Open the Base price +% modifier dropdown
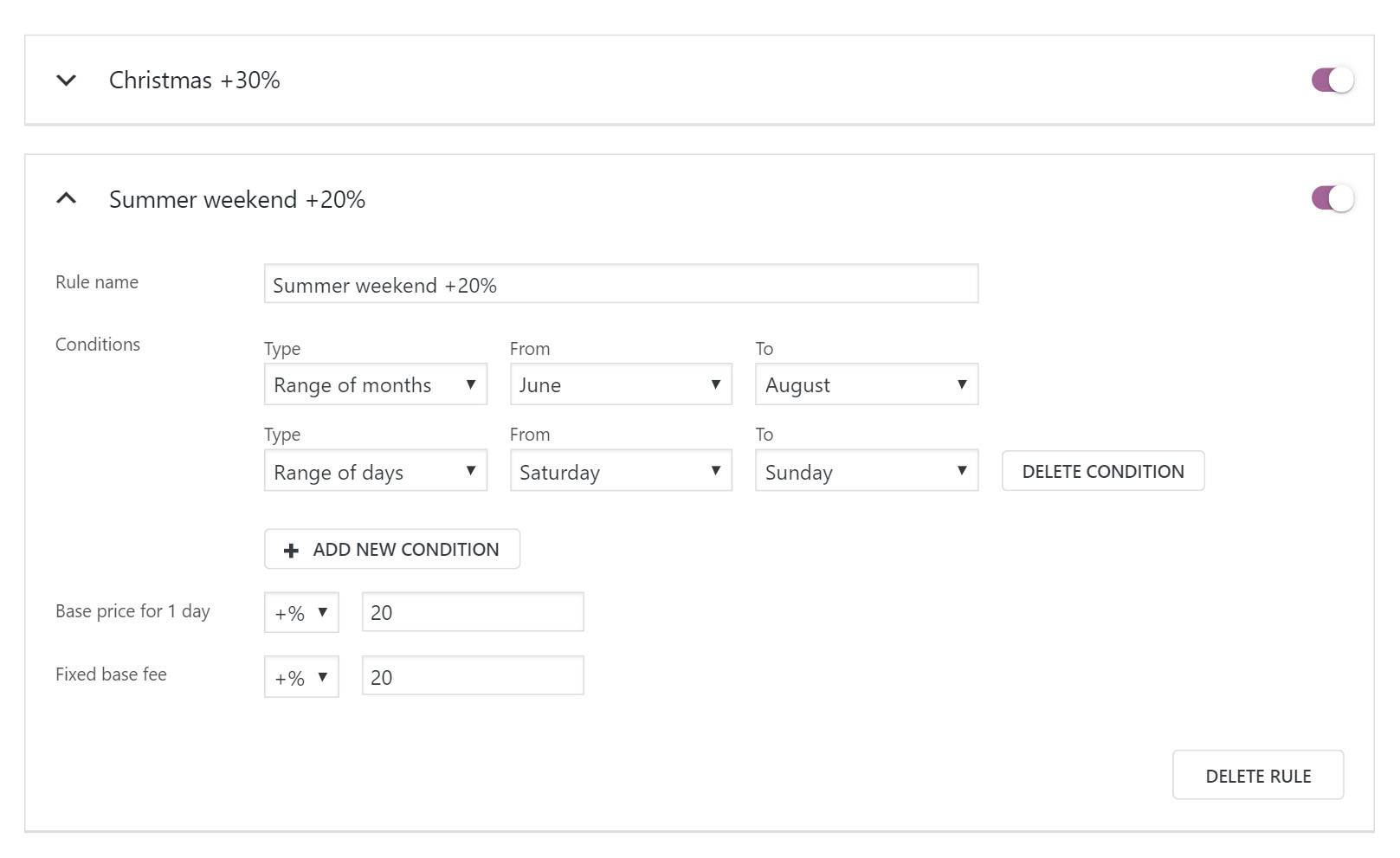The image size is (1400, 858). point(301,612)
